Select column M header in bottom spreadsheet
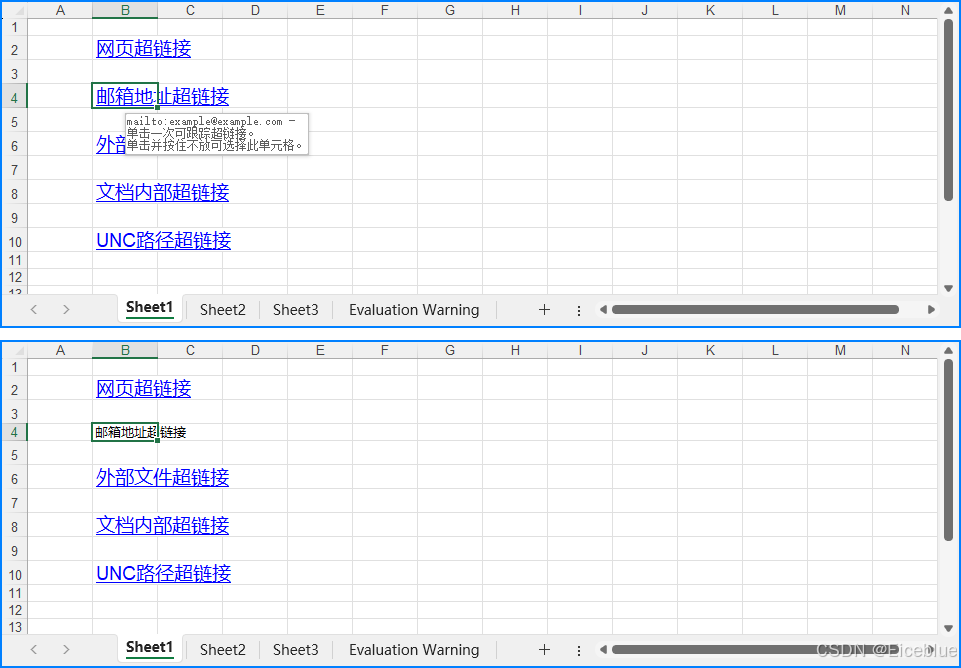 point(840,351)
